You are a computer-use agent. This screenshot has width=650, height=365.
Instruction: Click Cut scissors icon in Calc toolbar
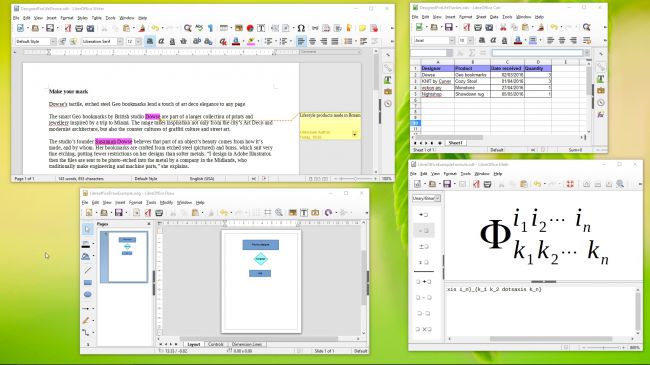point(503,27)
